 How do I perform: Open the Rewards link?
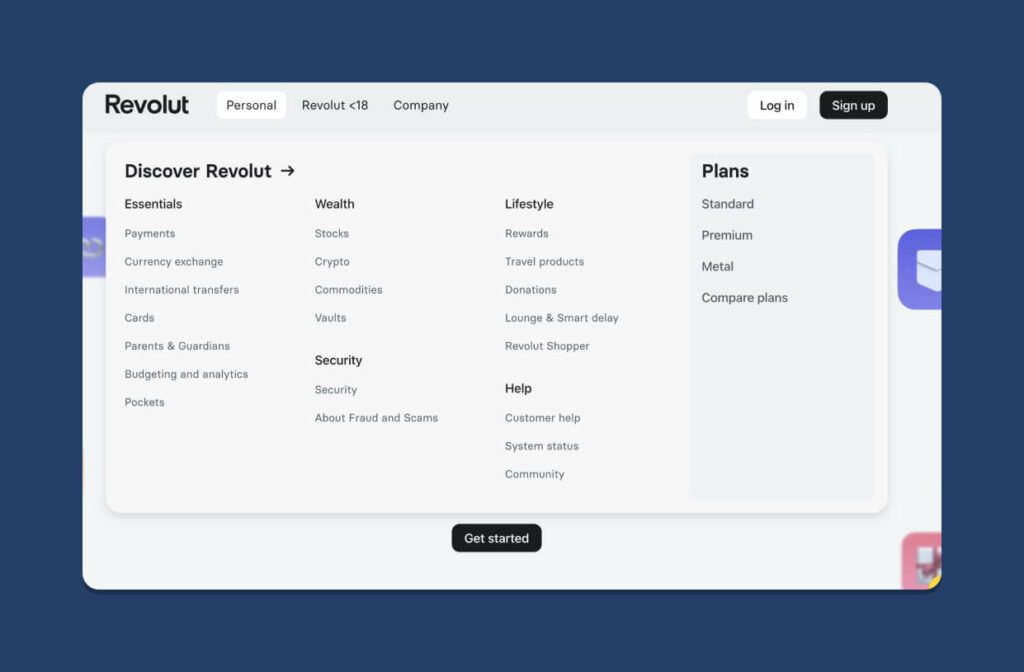click(x=526, y=234)
